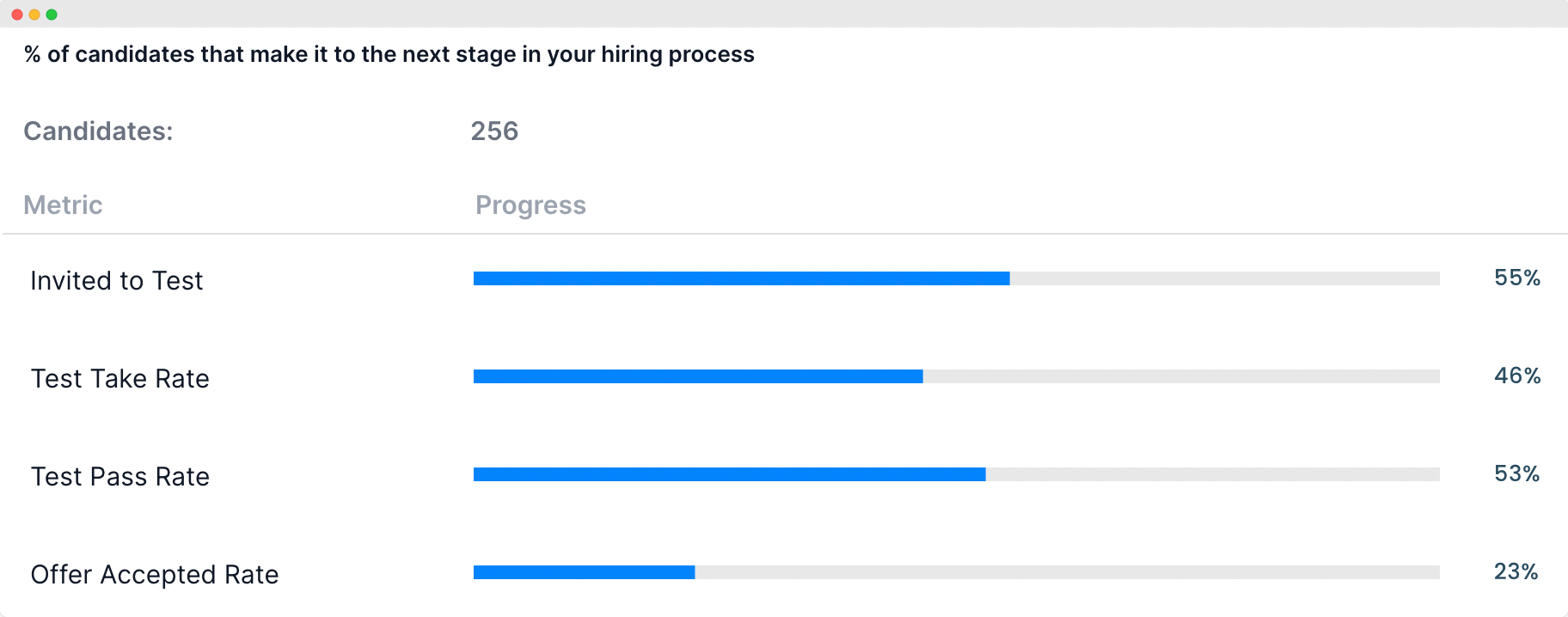Click the 53% value for Test Pass Rate
Screen dimensions: 1568x617
[1517, 473]
